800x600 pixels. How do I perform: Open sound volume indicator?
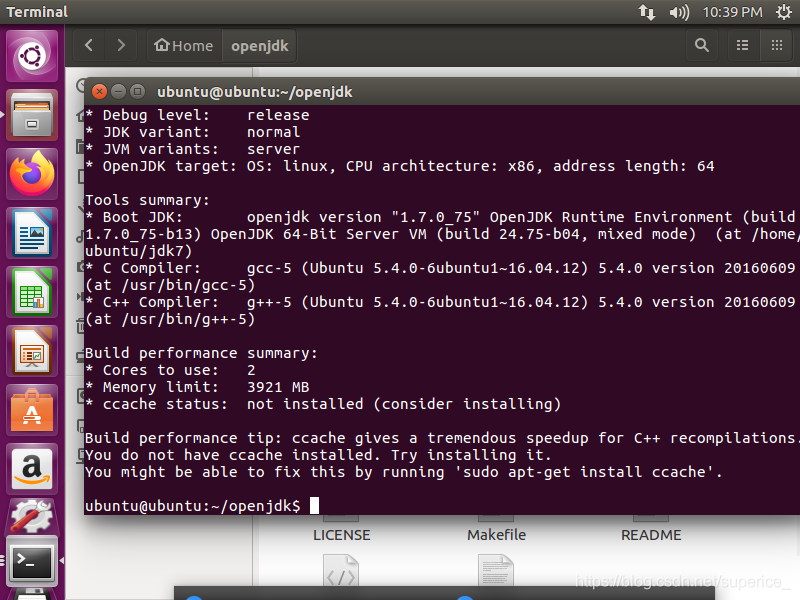(679, 12)
